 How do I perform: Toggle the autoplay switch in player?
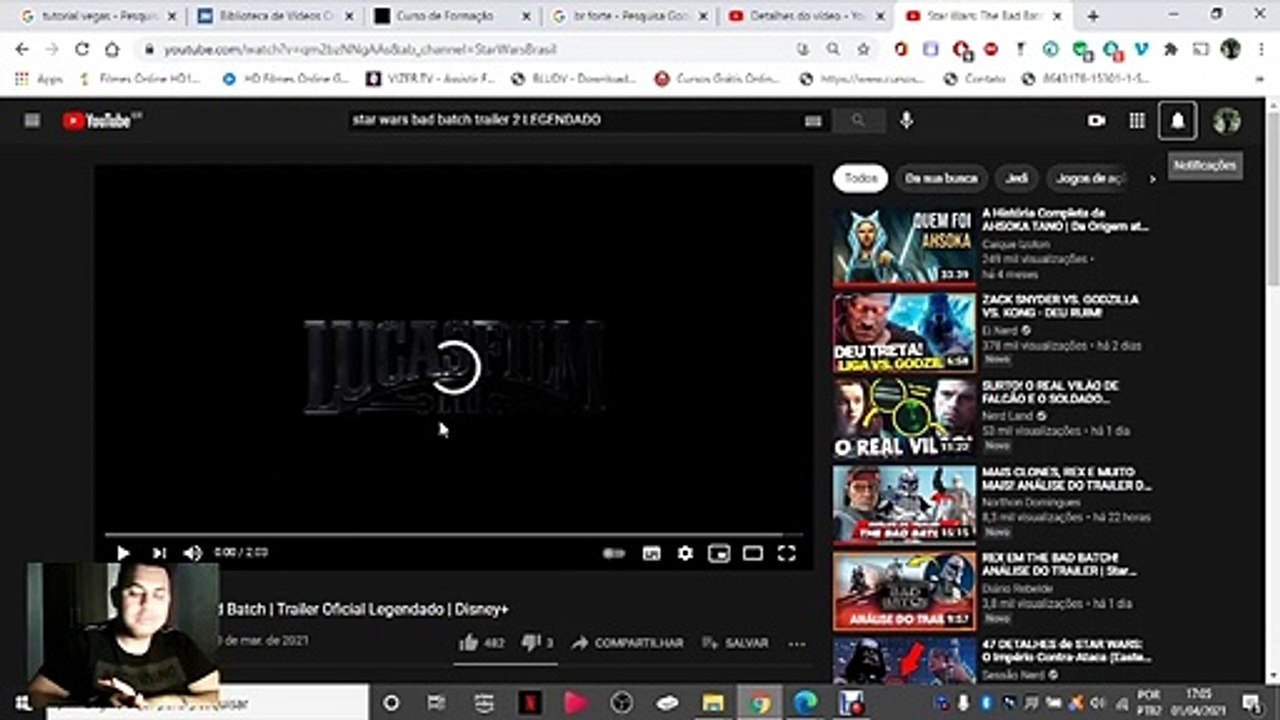(614, 553)
